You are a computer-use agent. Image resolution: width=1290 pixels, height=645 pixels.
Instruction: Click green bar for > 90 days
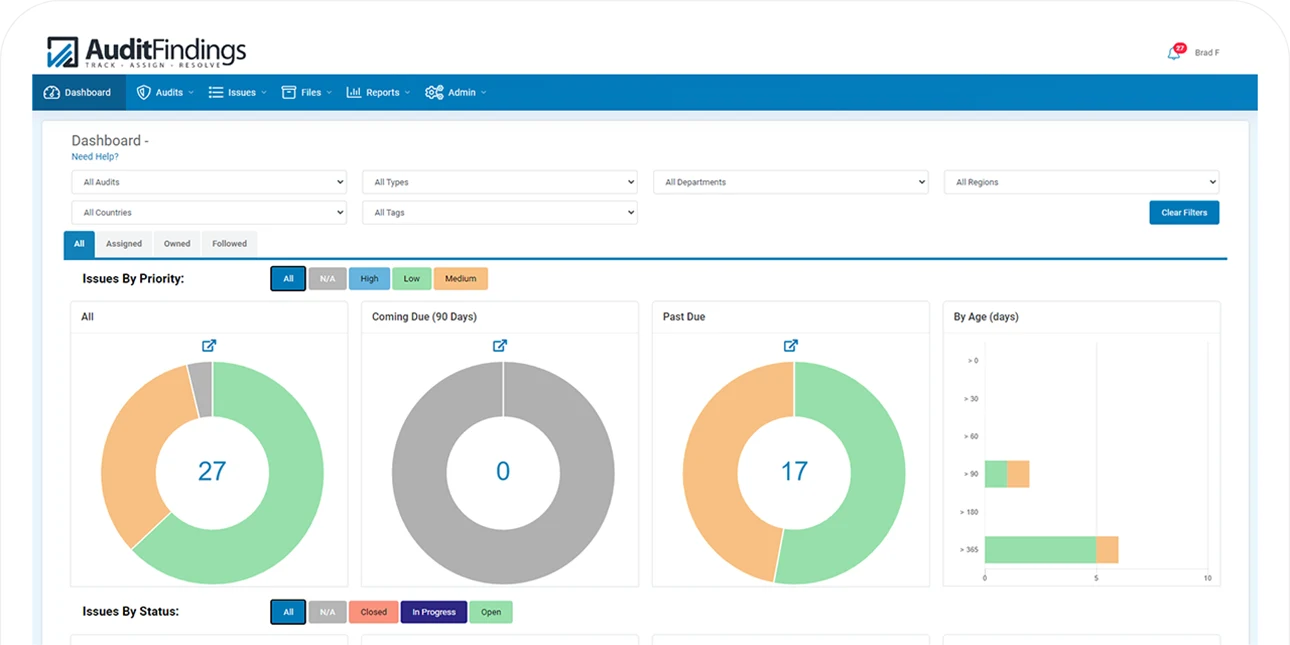[996, 474]
